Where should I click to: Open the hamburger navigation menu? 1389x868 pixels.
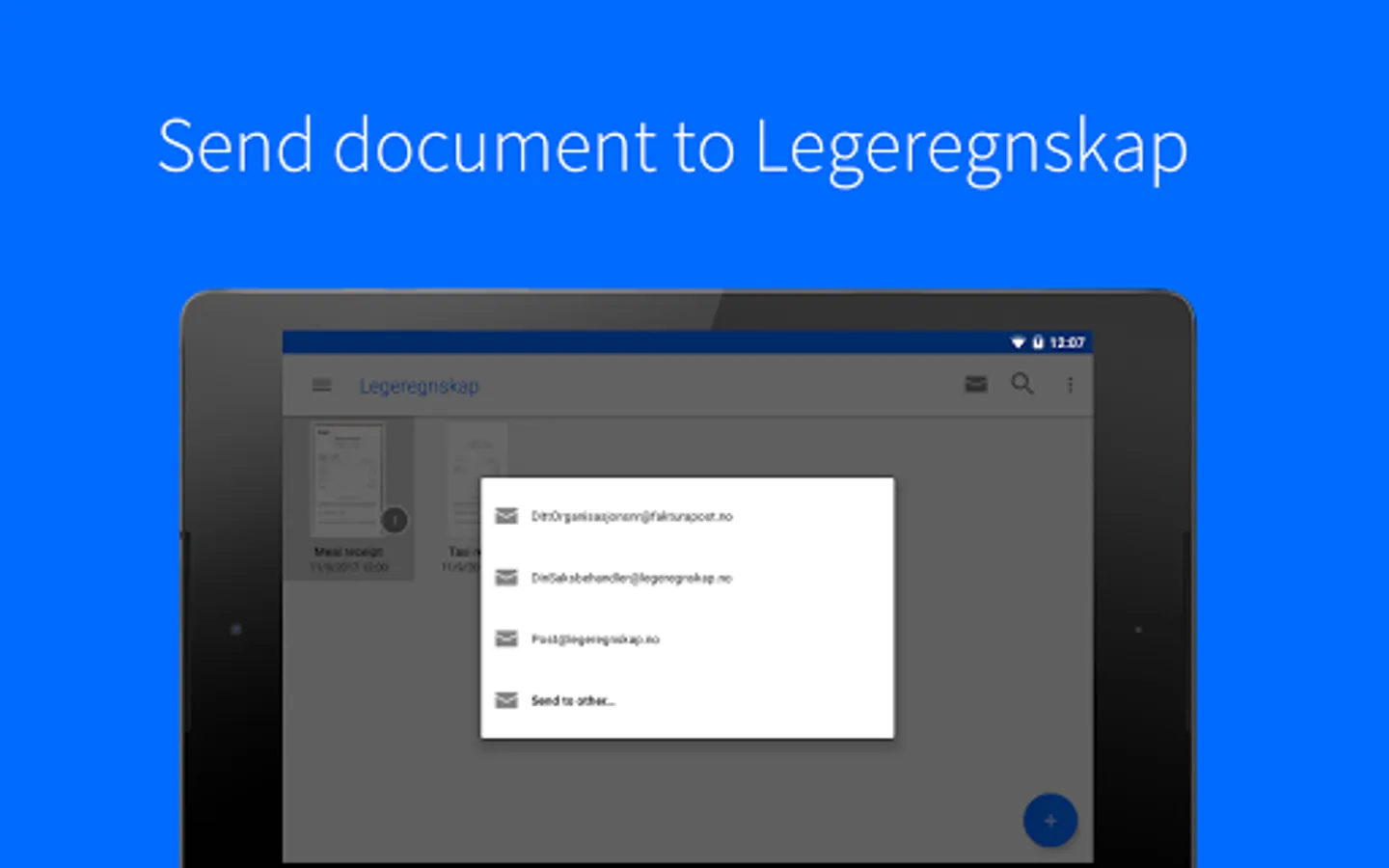pos(321,385)
